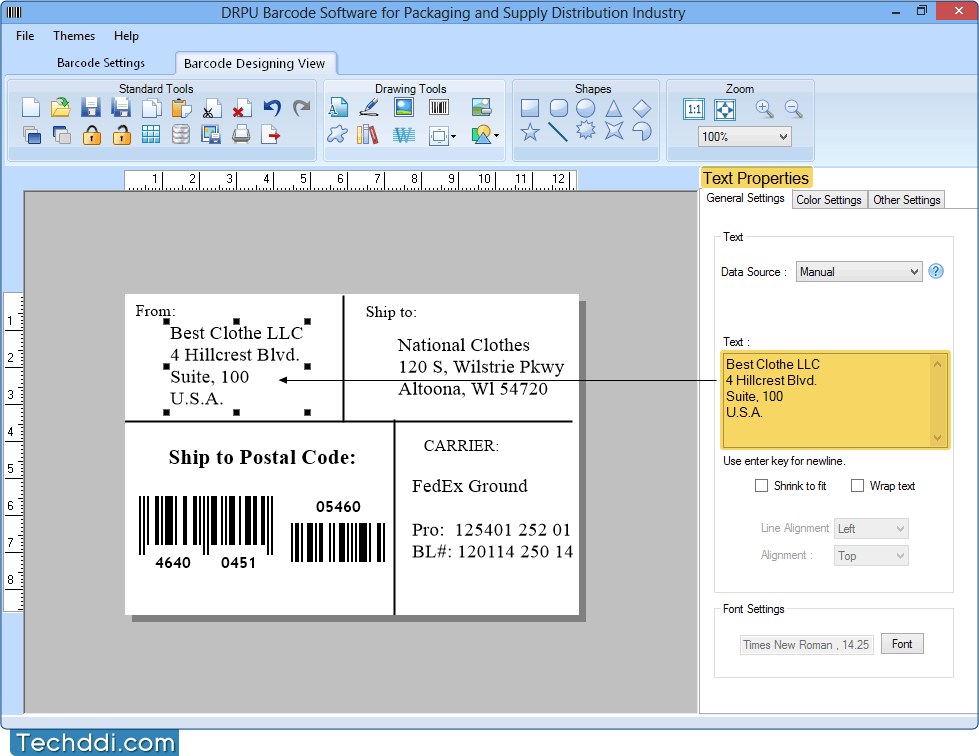The image size is (979, 756).
Task: Print the label with the printer icon
Action: point(240,135)
